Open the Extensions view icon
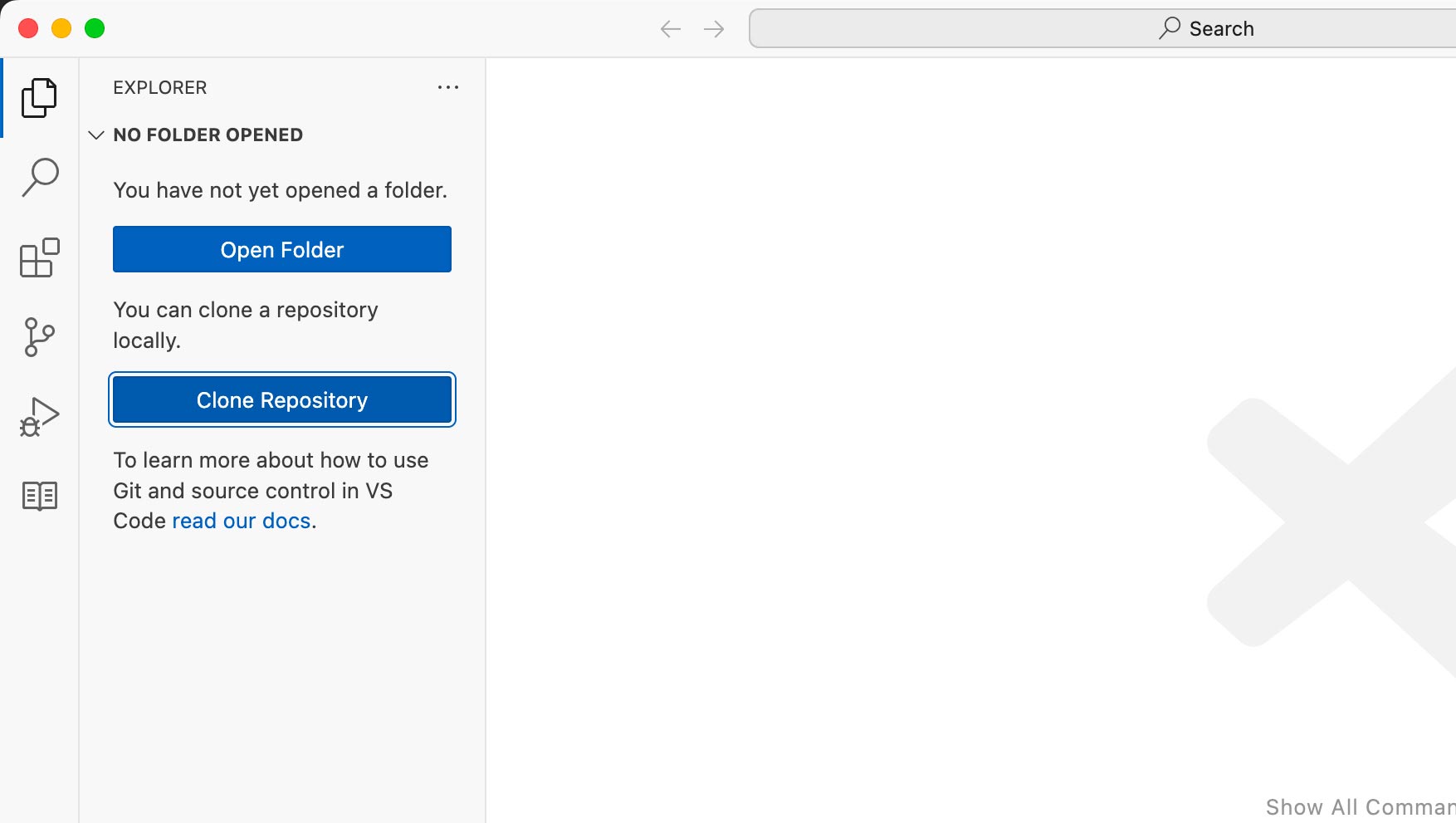This screenshot has width=1456, height=823. point(39,257)
